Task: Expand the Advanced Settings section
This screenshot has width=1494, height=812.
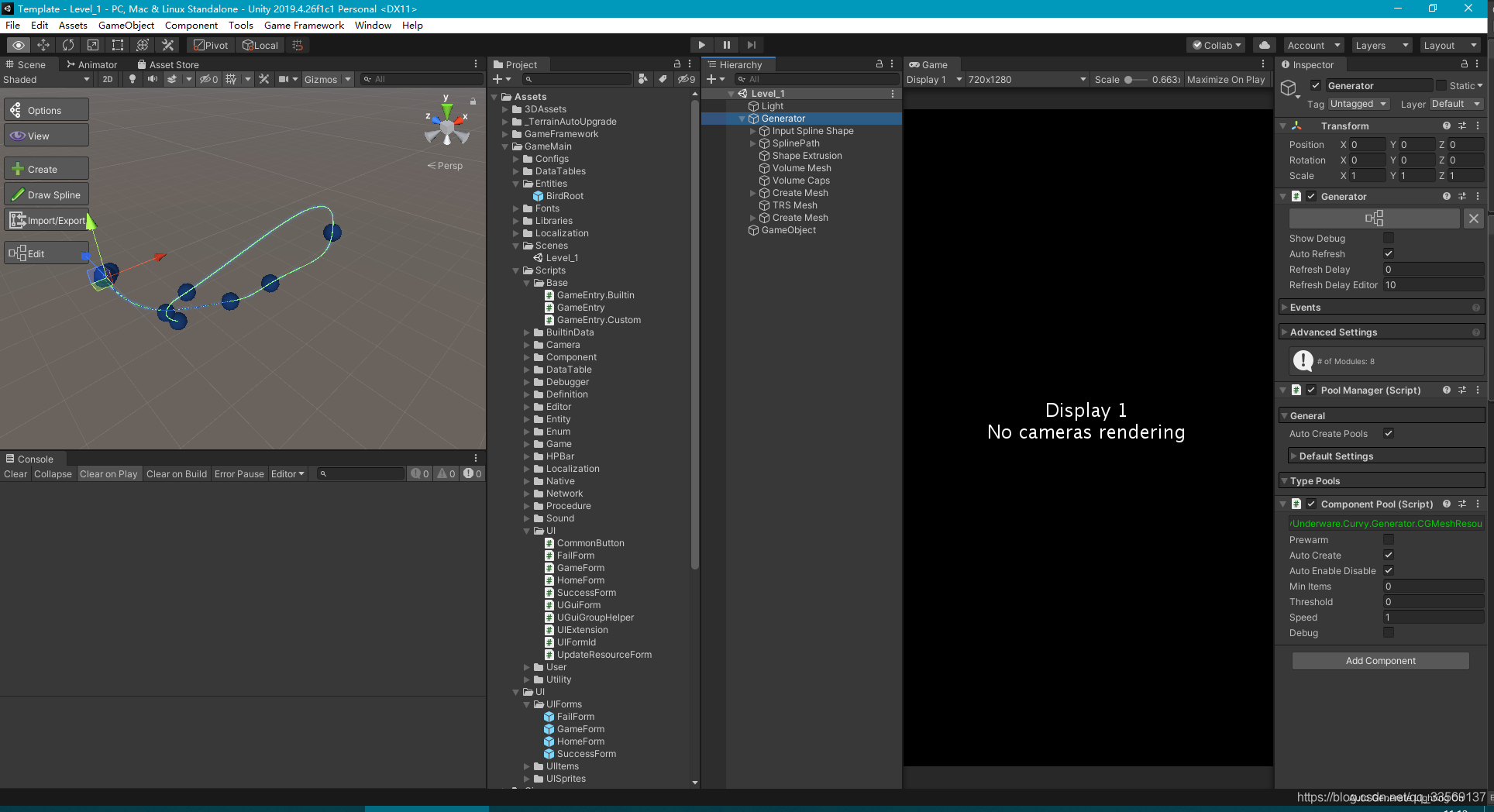Action: [x=1381, y=332]
